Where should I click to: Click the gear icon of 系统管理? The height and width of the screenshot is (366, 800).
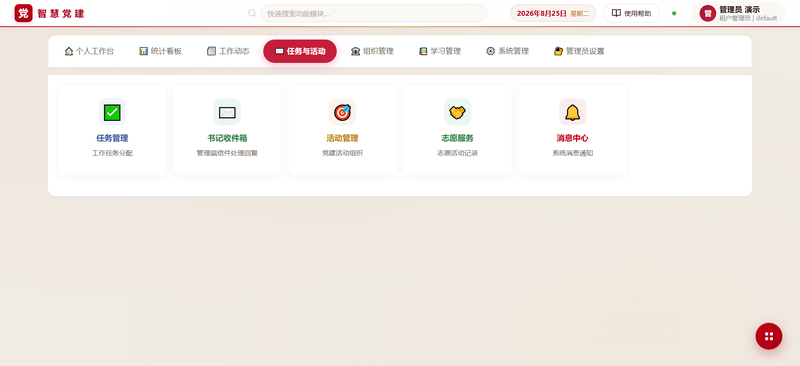click(x=490, y=51)
